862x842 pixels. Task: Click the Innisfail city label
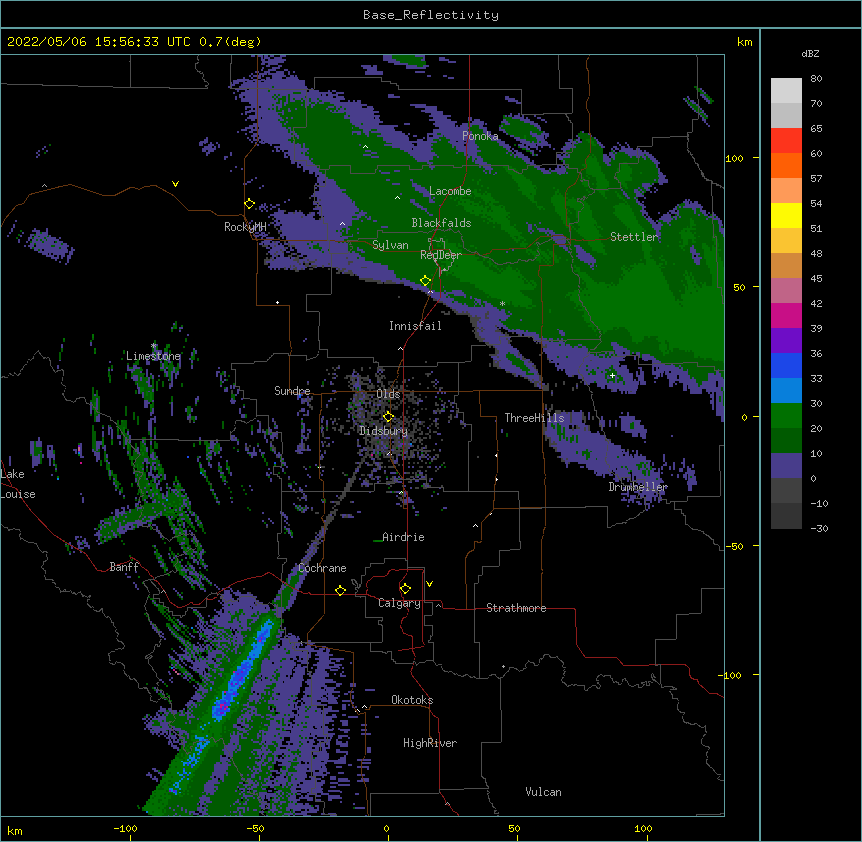(x=415, y=326)
